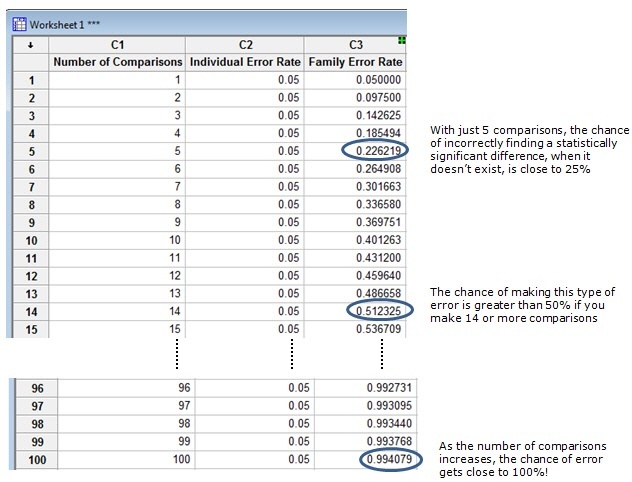Click the 'Individual Error Rate' column name cell
The image size is (632, 482).
pyautogui.click(x=245, y=62)
